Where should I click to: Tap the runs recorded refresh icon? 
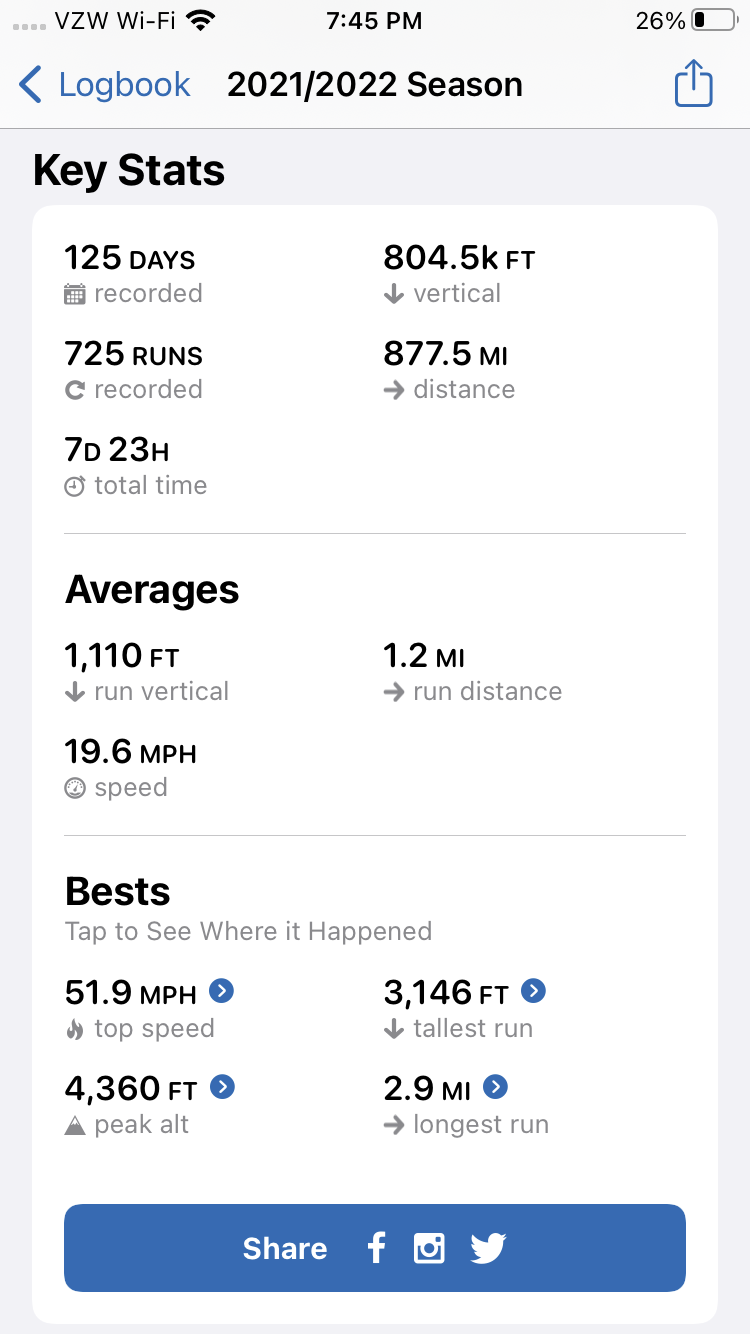pyautogui.click(x=75, y=390)
